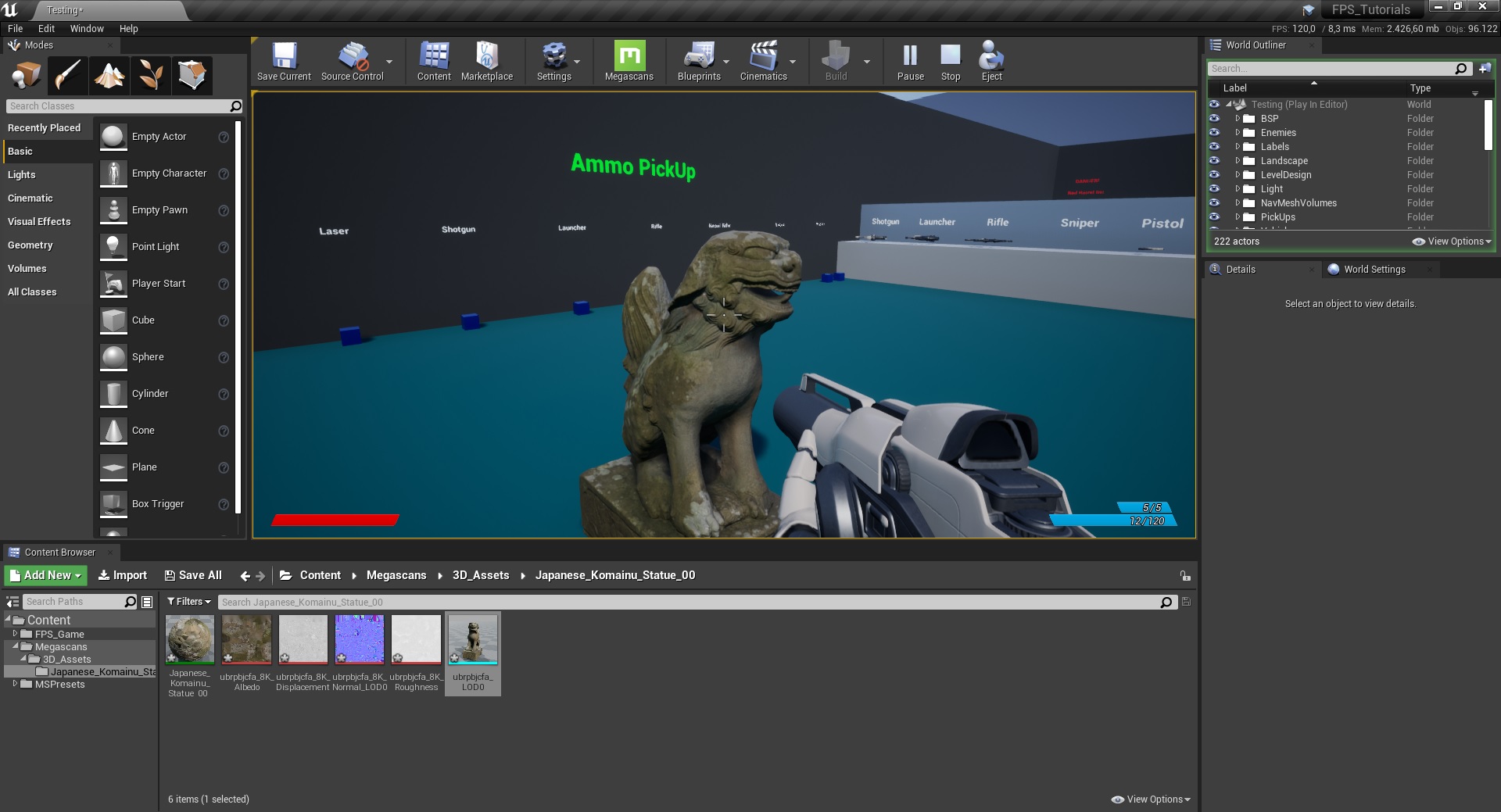Open the Window menu
Viewport: 1501px width, 812px height.
[86, 29]
